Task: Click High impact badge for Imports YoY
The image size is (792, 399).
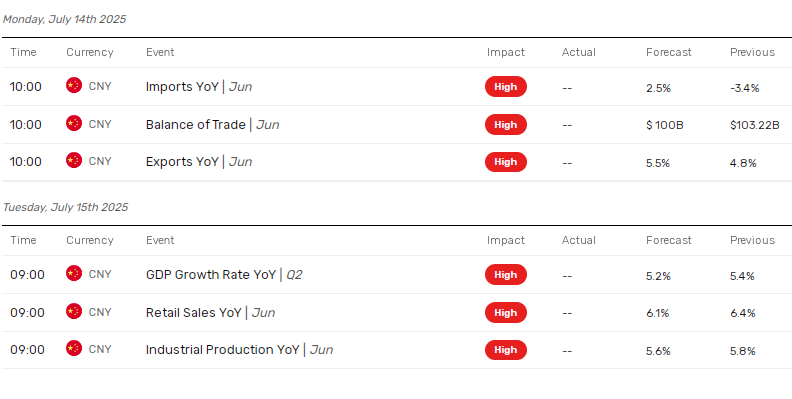Action: click(506, 86)
